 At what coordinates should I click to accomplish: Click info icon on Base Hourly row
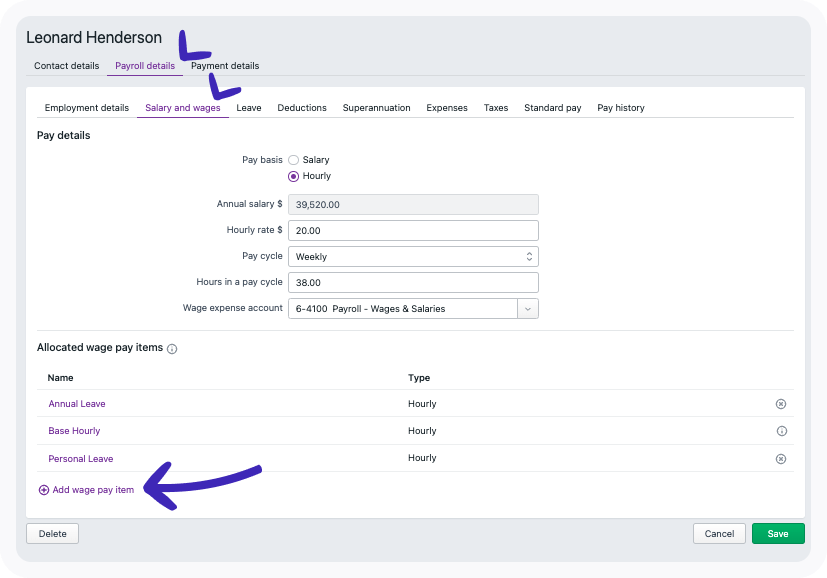tap(781, 431)
